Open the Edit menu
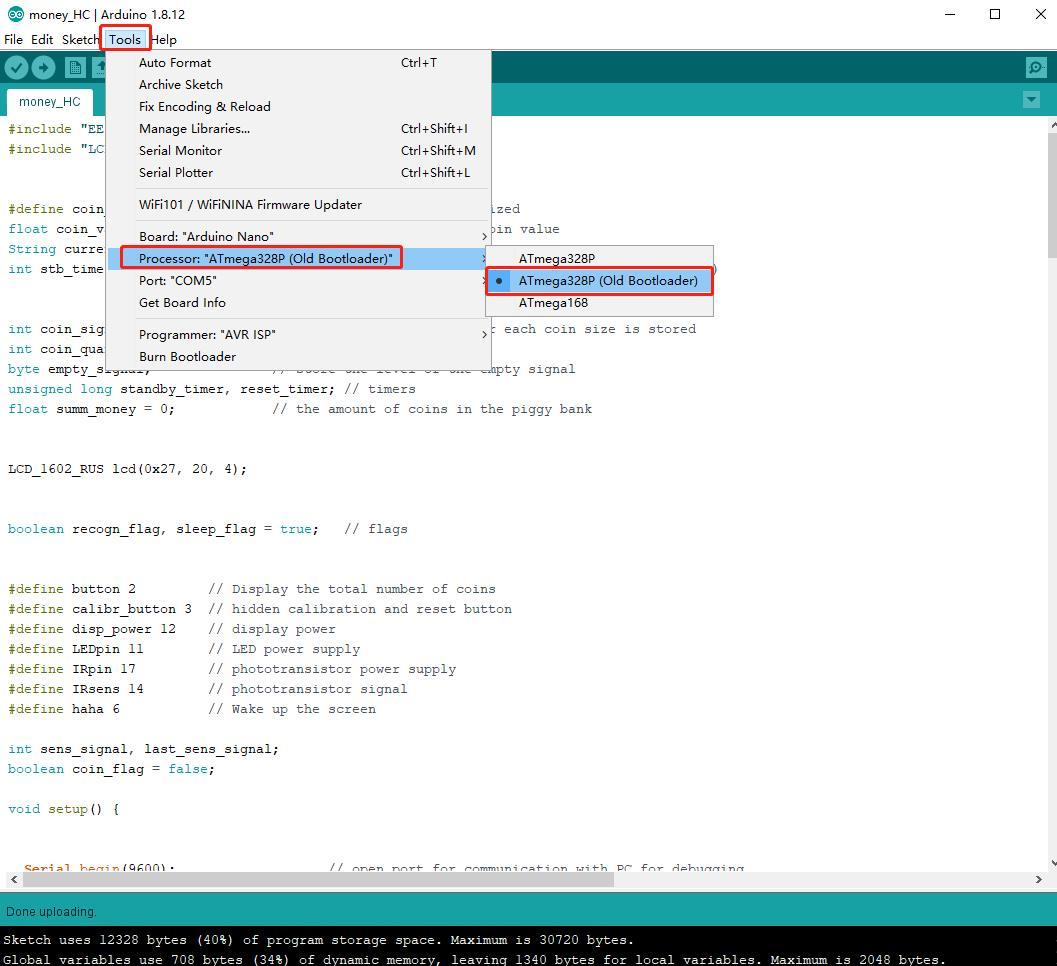Image resolution: width=1057 pixels, height=966 pixels. 42,40
